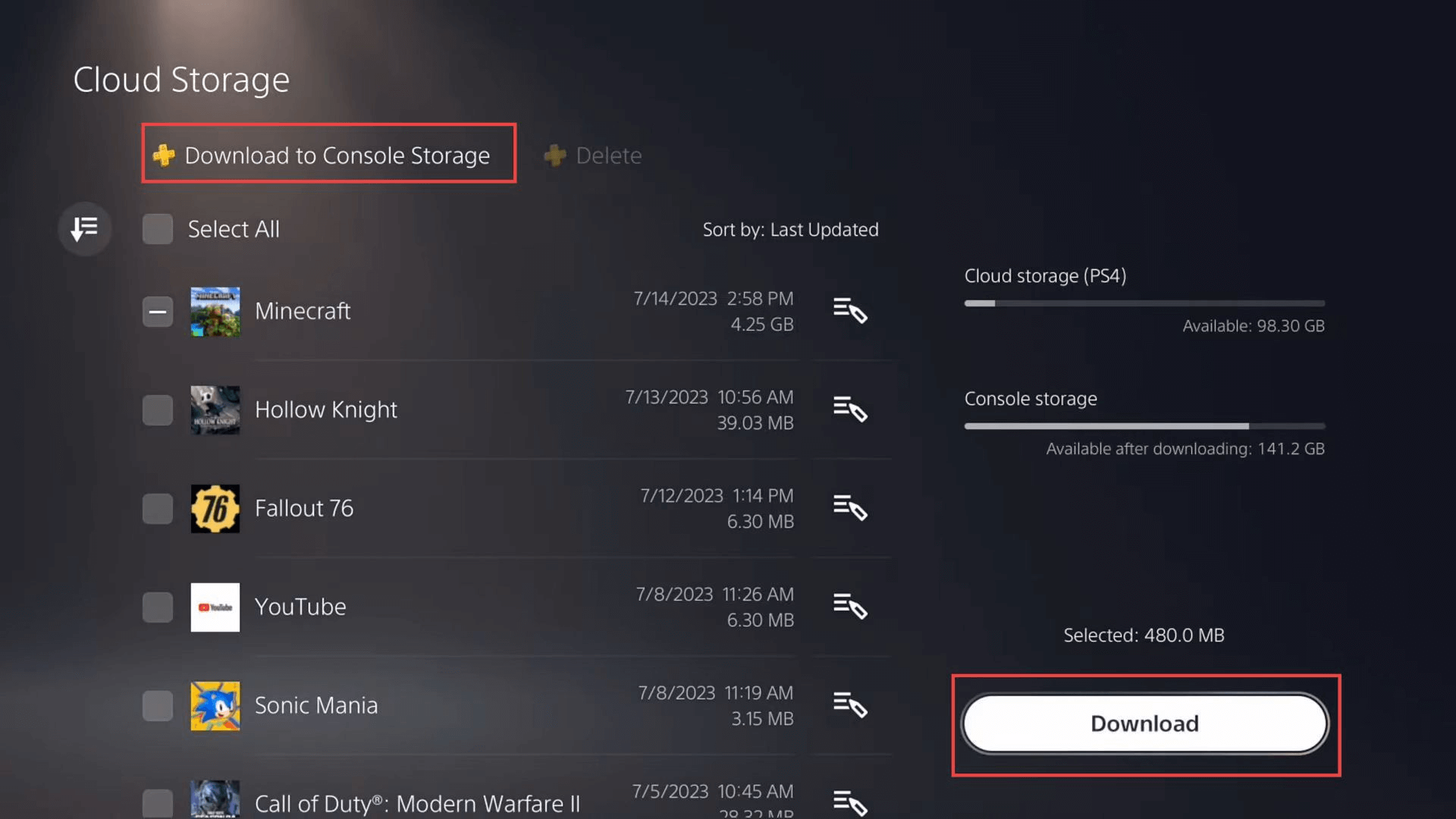Open the options icon for Fallout 76

click(849, 508)
